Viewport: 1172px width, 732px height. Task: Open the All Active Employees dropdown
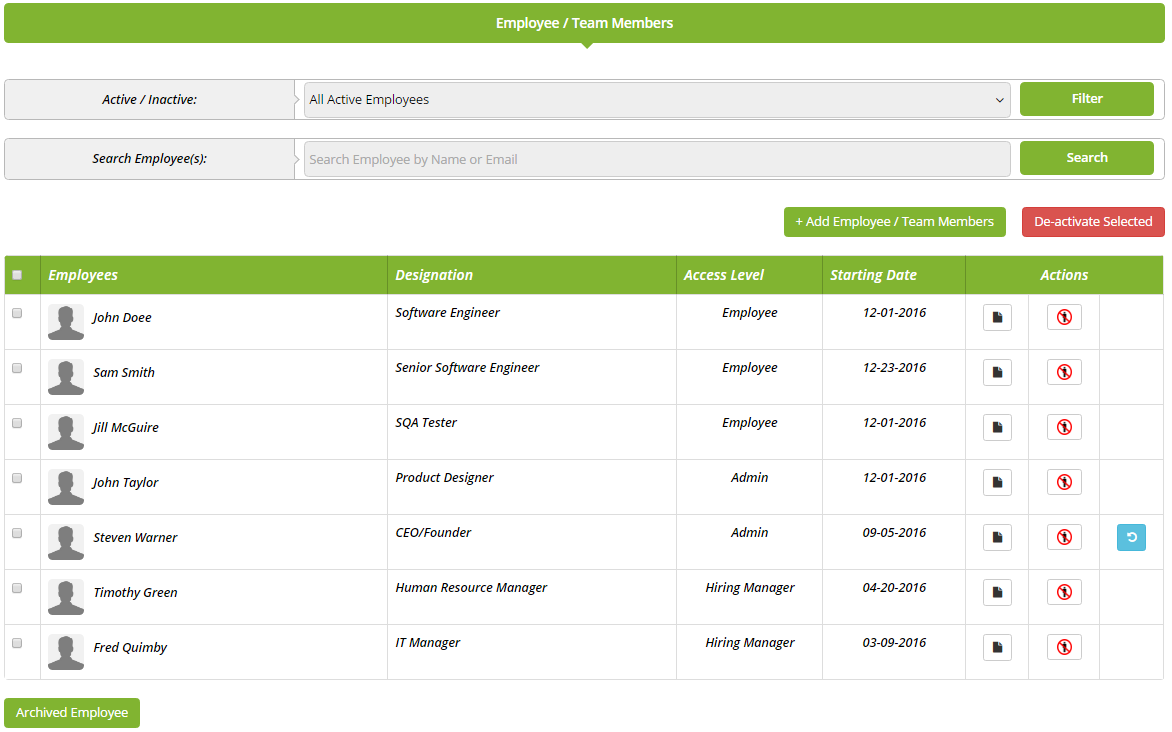pos(656,100)
